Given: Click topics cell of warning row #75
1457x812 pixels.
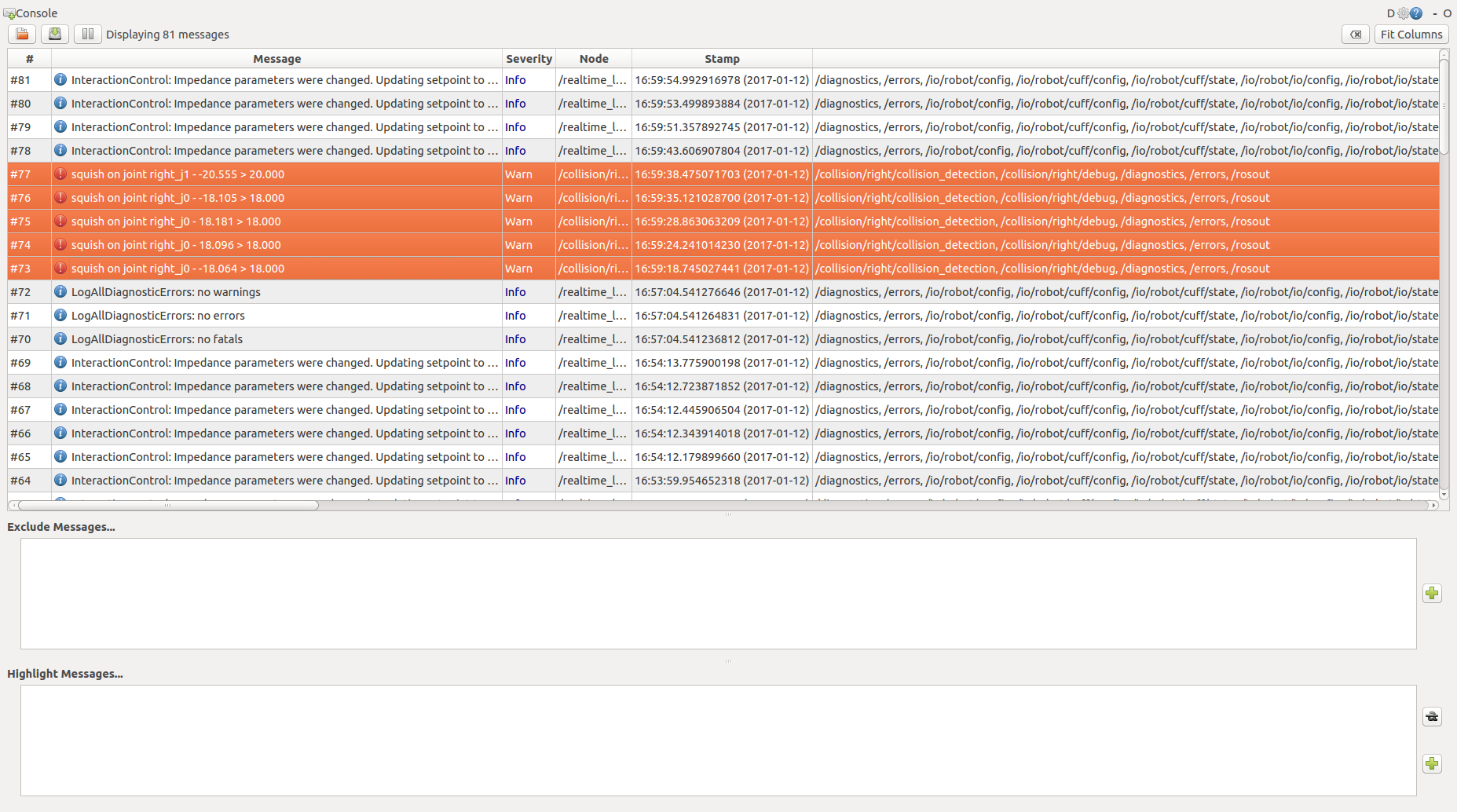Looking at the screenshot, I should [1126, 221].
